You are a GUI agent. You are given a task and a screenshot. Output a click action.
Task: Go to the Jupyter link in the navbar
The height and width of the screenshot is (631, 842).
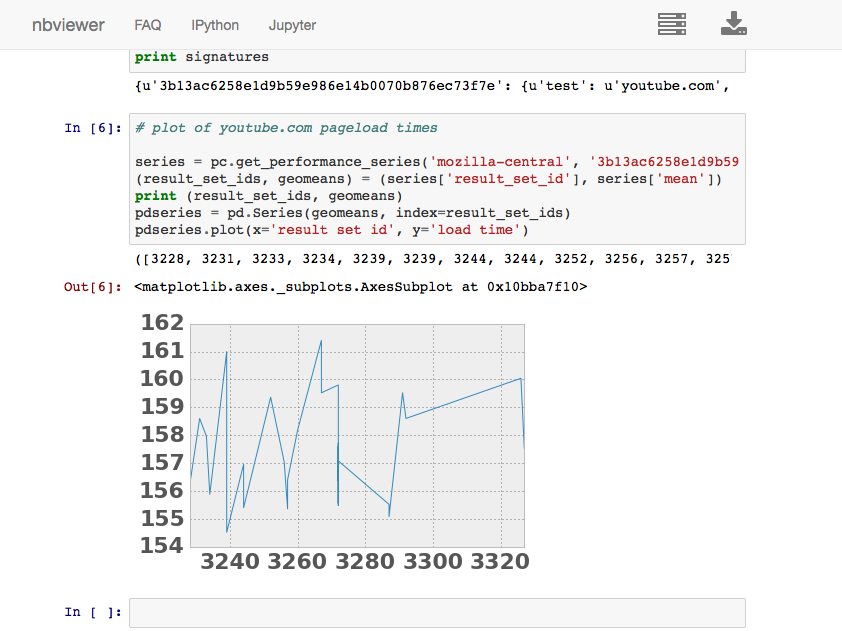(292, 25)
